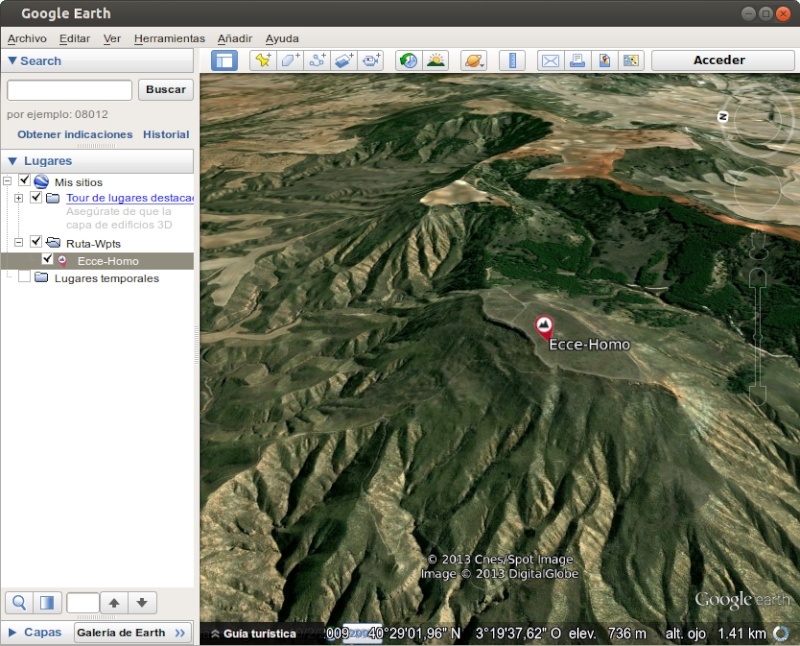Open the Historial link
The height and width of the screenshot is (646, 800).
click(x=166, y=134)
